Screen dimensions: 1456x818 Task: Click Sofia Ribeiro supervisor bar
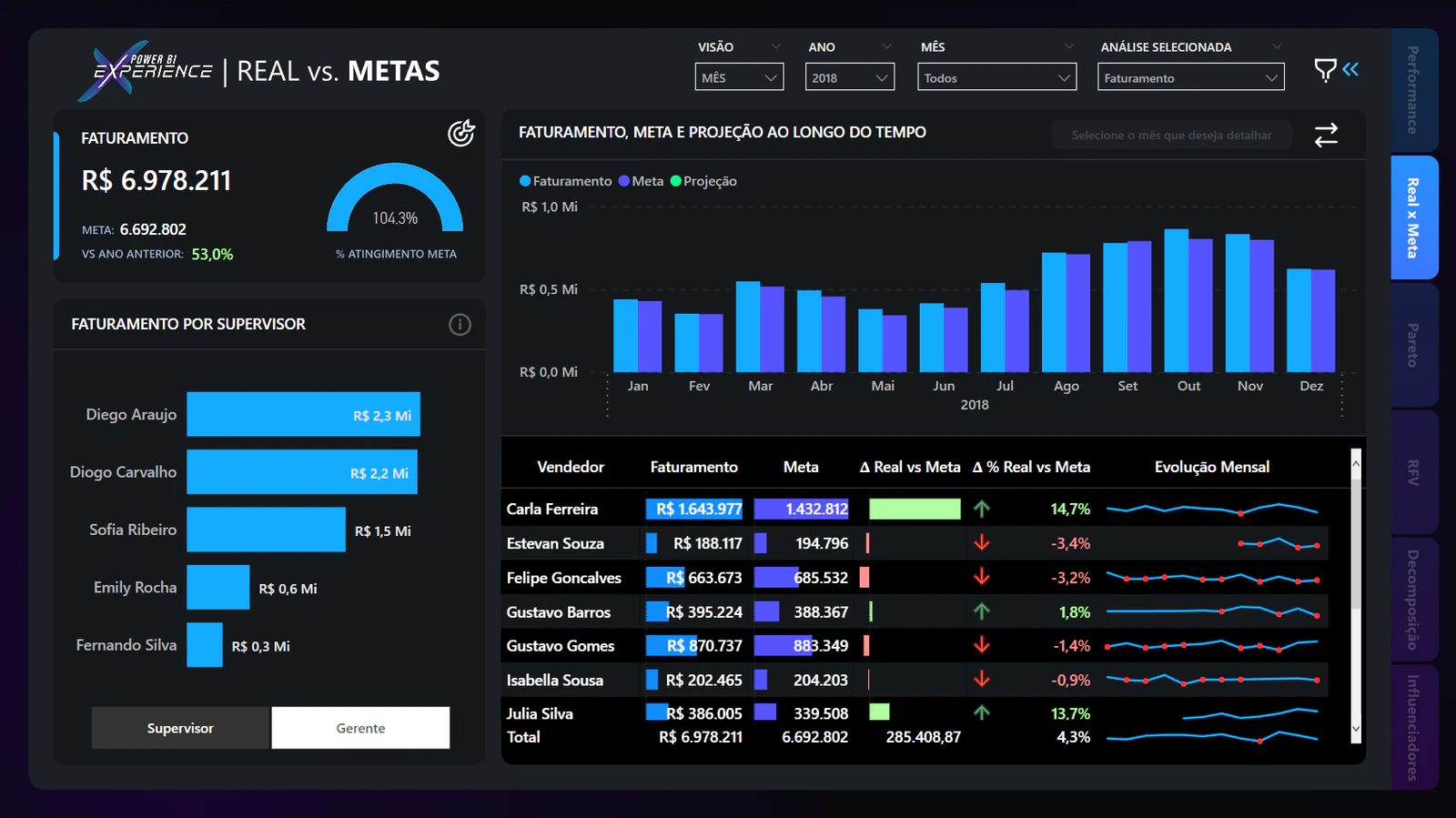(267, 530)
